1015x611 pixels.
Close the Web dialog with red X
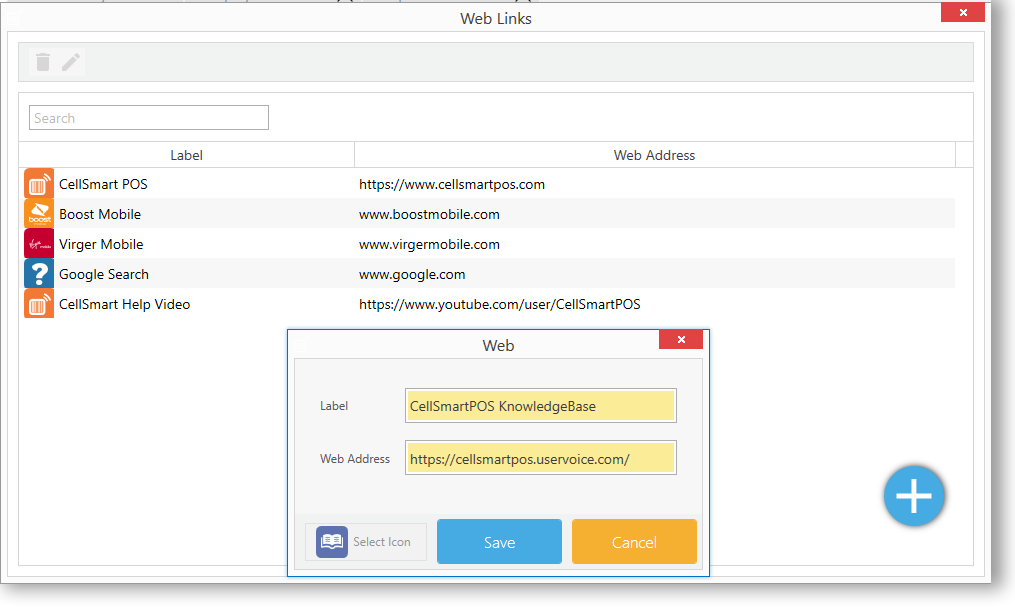pos(681,340)
